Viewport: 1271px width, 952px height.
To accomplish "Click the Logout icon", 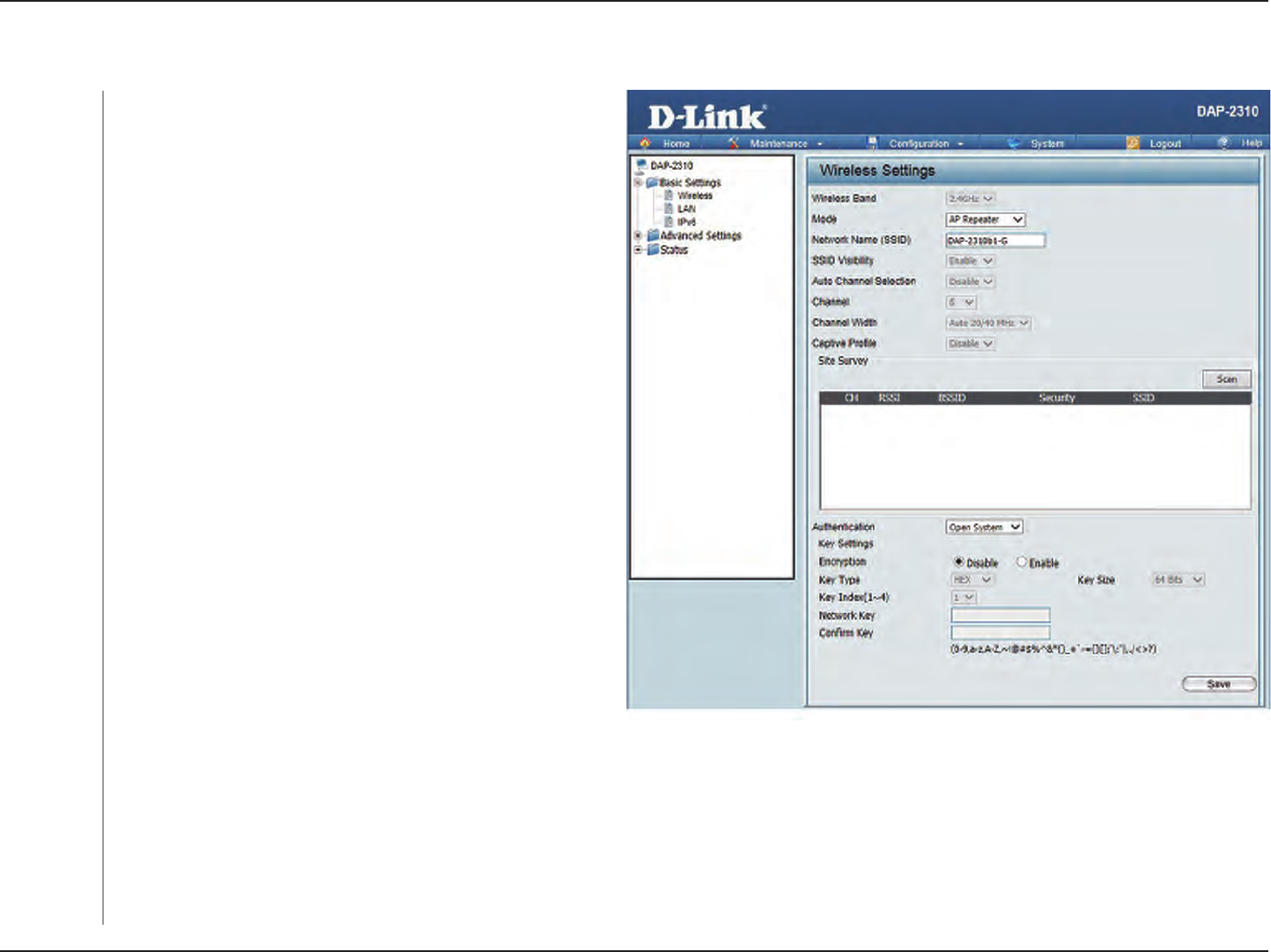I will tap(1134, 143).
